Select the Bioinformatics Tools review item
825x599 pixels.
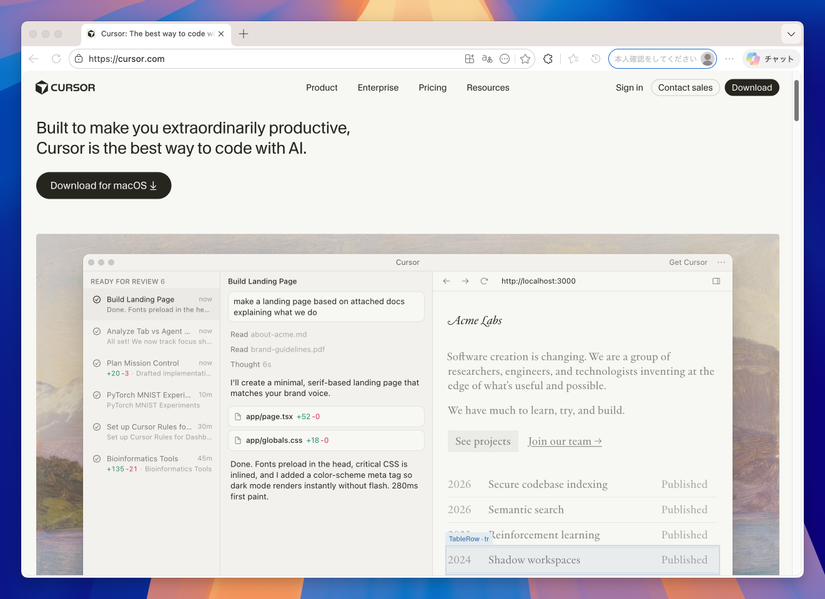pyautogui.click(x=152, y=464)
